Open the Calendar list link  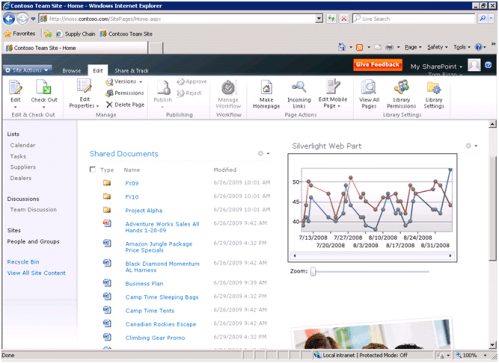(23, 145)
